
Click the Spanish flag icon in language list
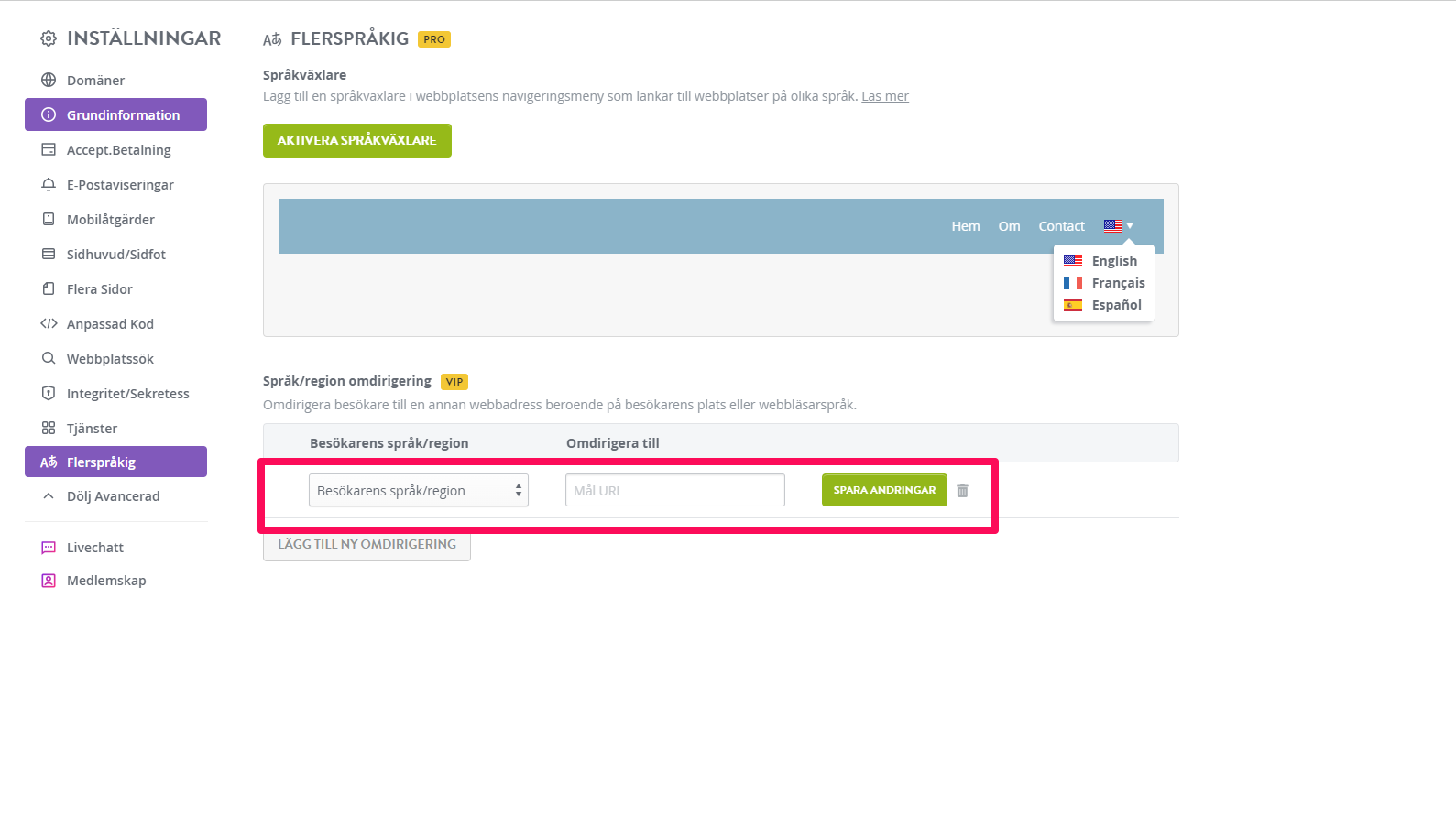click(1073, 305)
